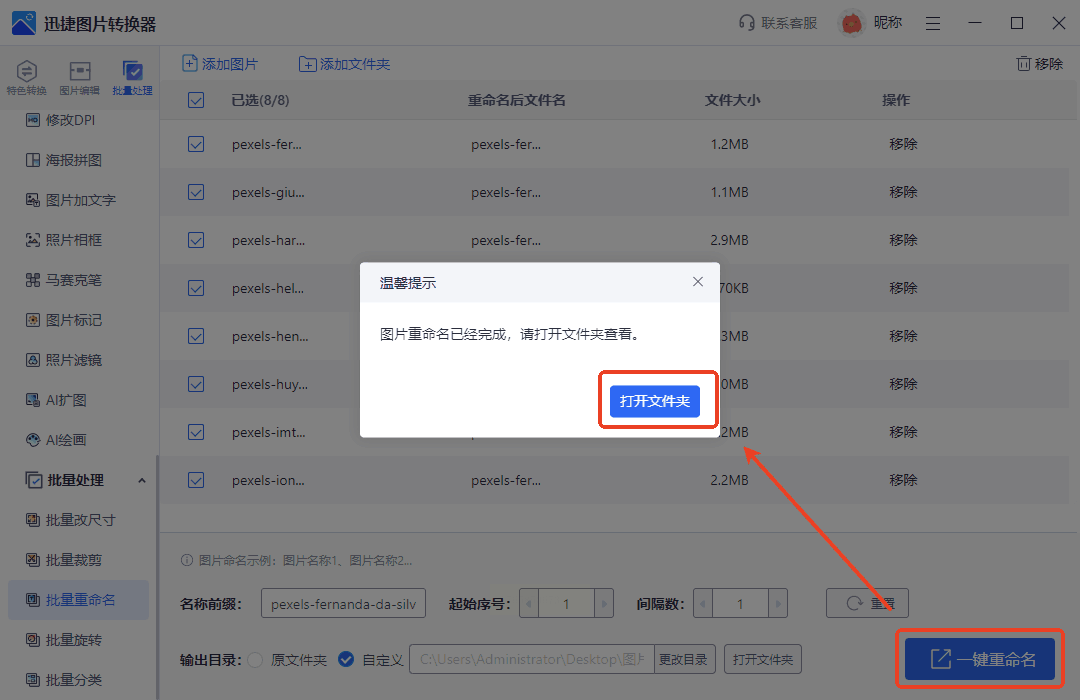Image resolution: width=1080 pixels, height=700 pixels.
Task: Collapse the 批量处理 sidebar section
Action: tap(142, 480)
